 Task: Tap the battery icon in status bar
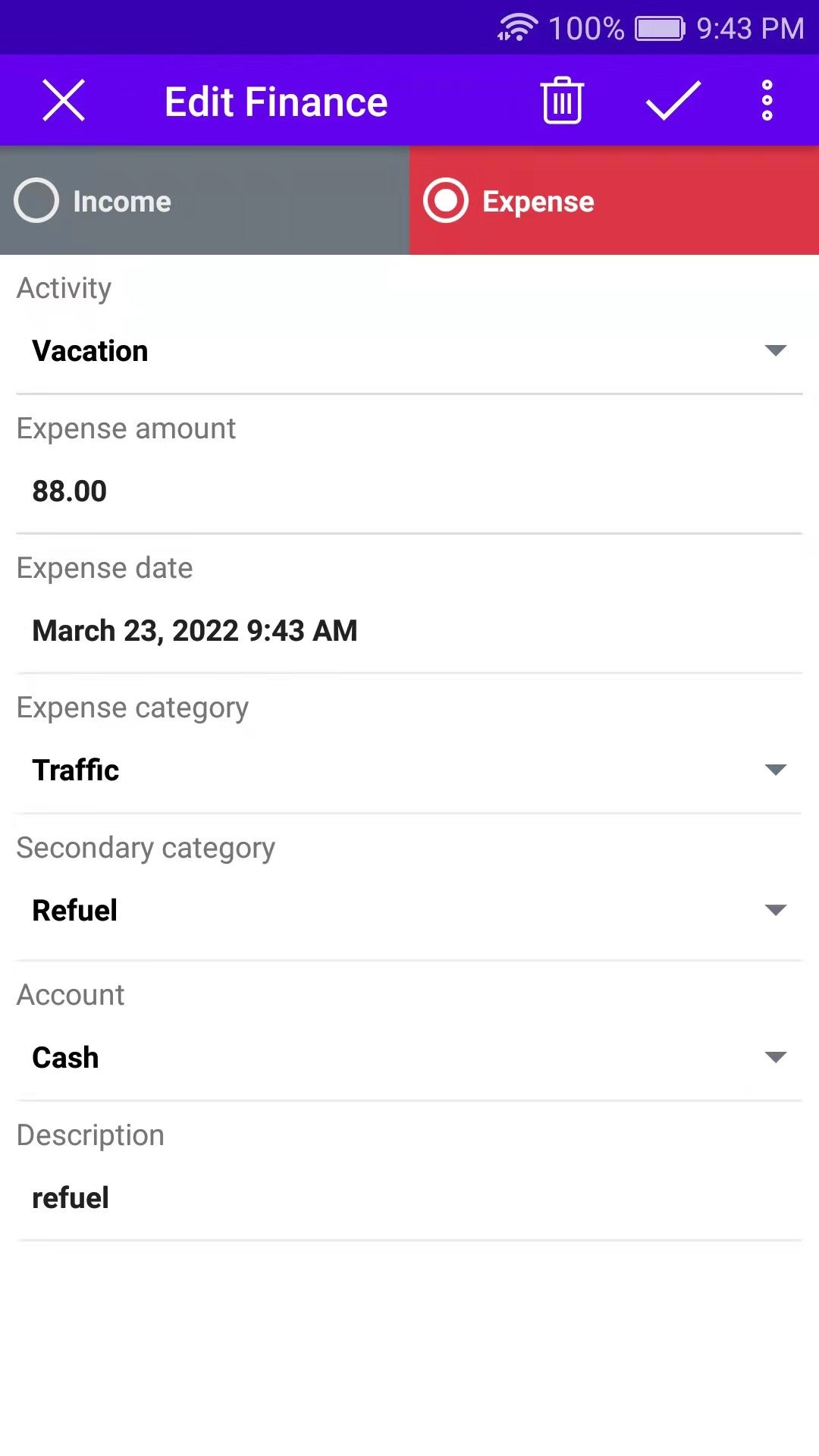(x=659, y=28)
